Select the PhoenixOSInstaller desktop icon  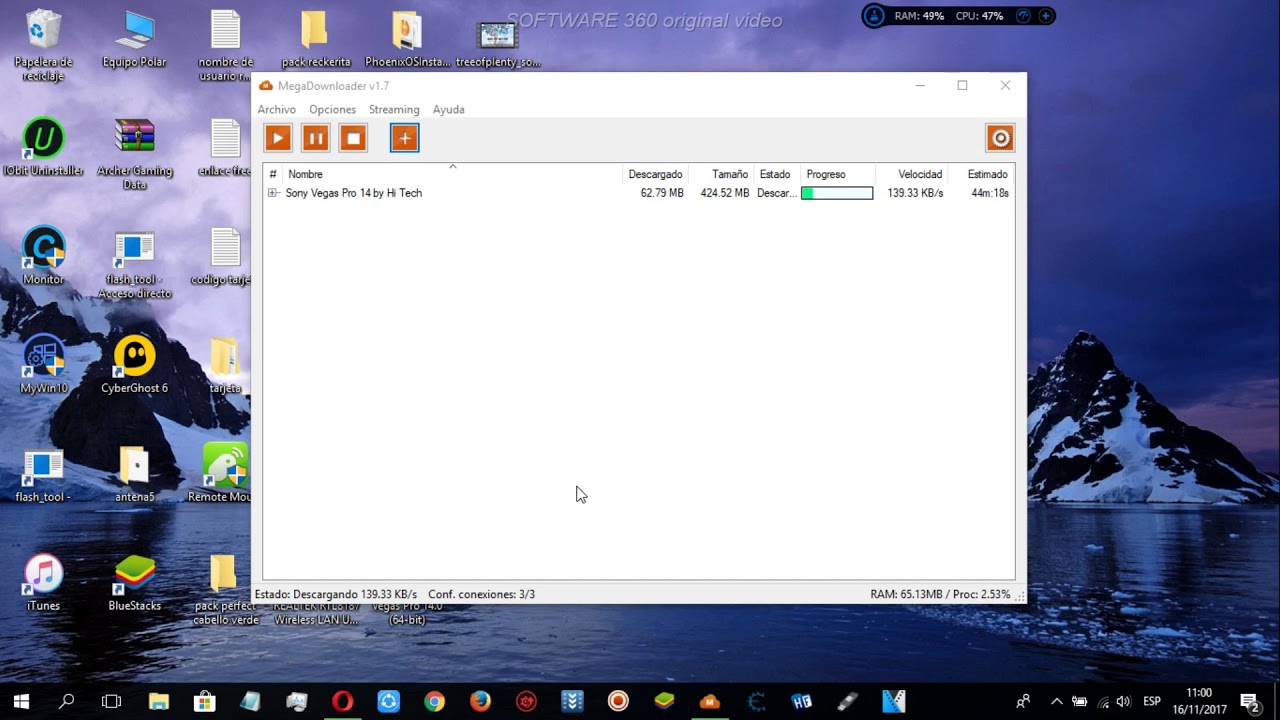tap(407, 40)
